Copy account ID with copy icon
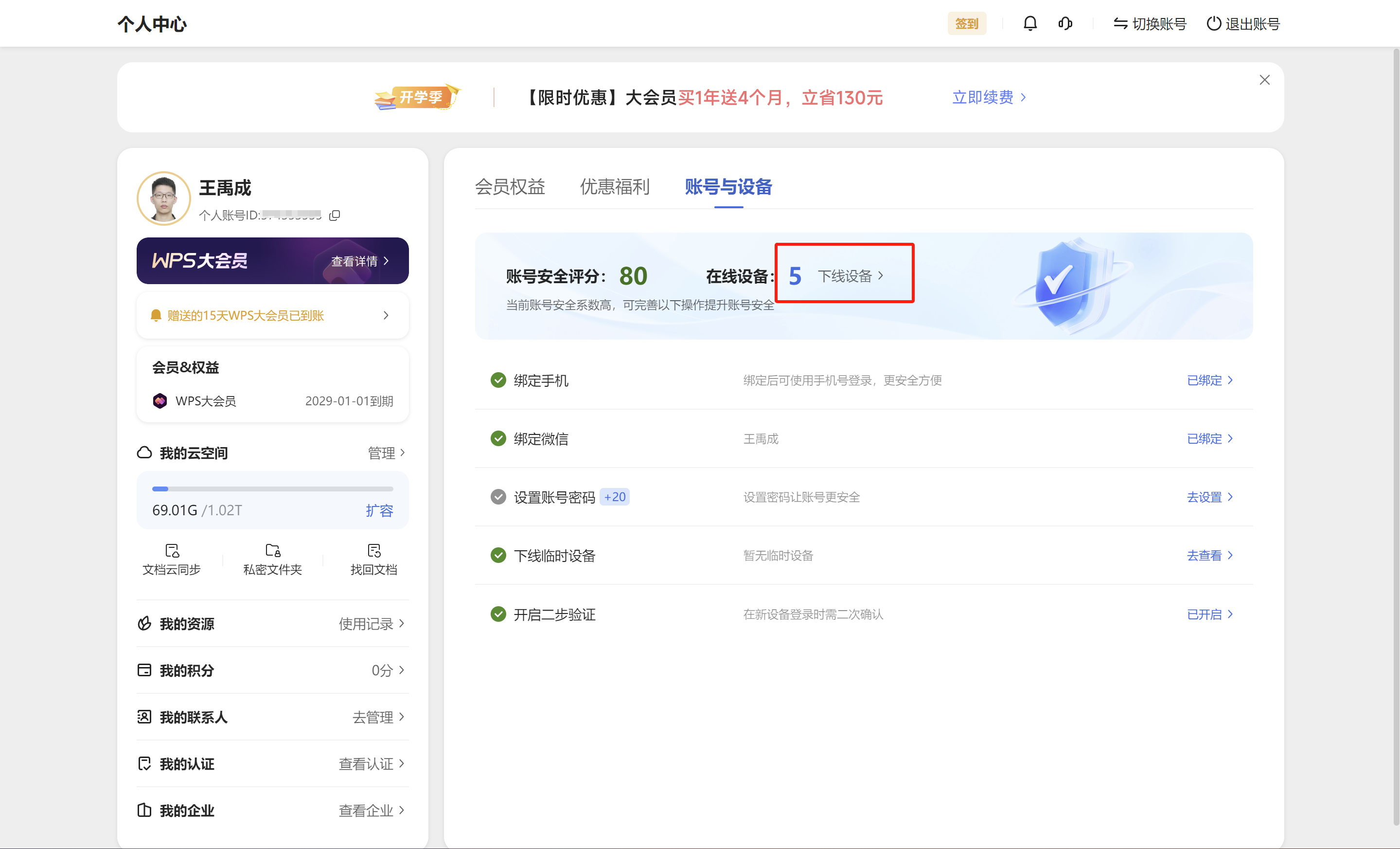Viewport: 1400px width, 849px height. click(x=335, y=215)
